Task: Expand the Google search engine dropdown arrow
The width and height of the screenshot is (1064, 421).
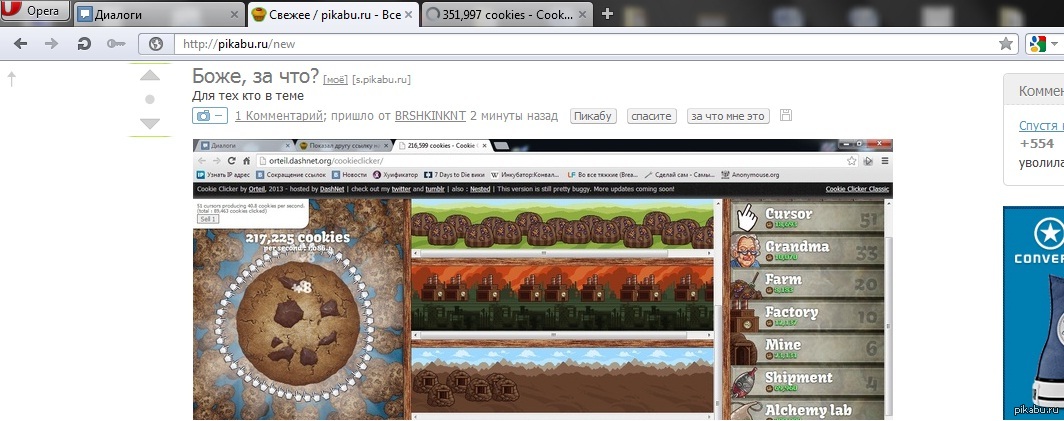Action: tap(1054, 44)
